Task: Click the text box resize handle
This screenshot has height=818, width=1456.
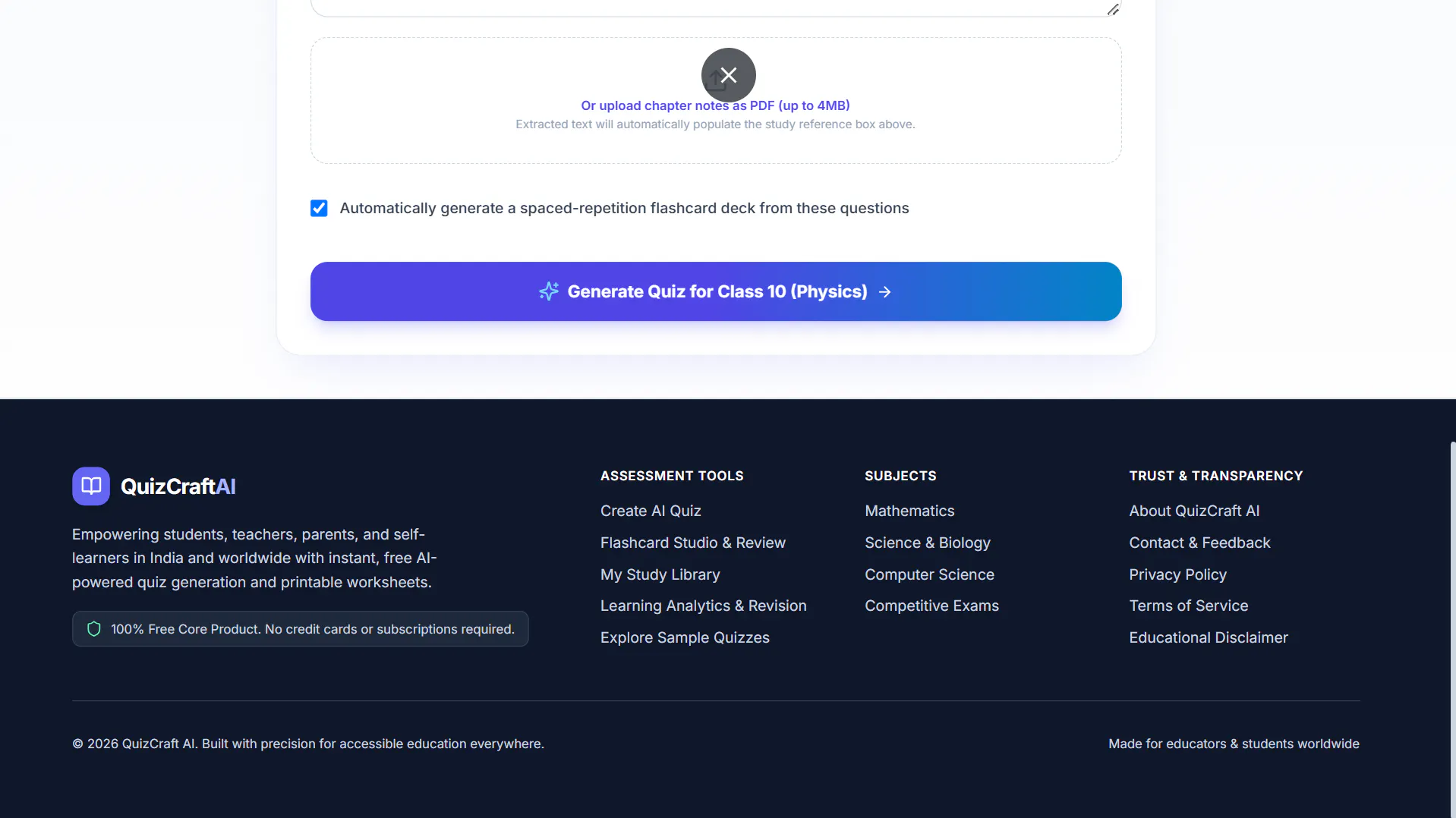Action: point(1113,9)
